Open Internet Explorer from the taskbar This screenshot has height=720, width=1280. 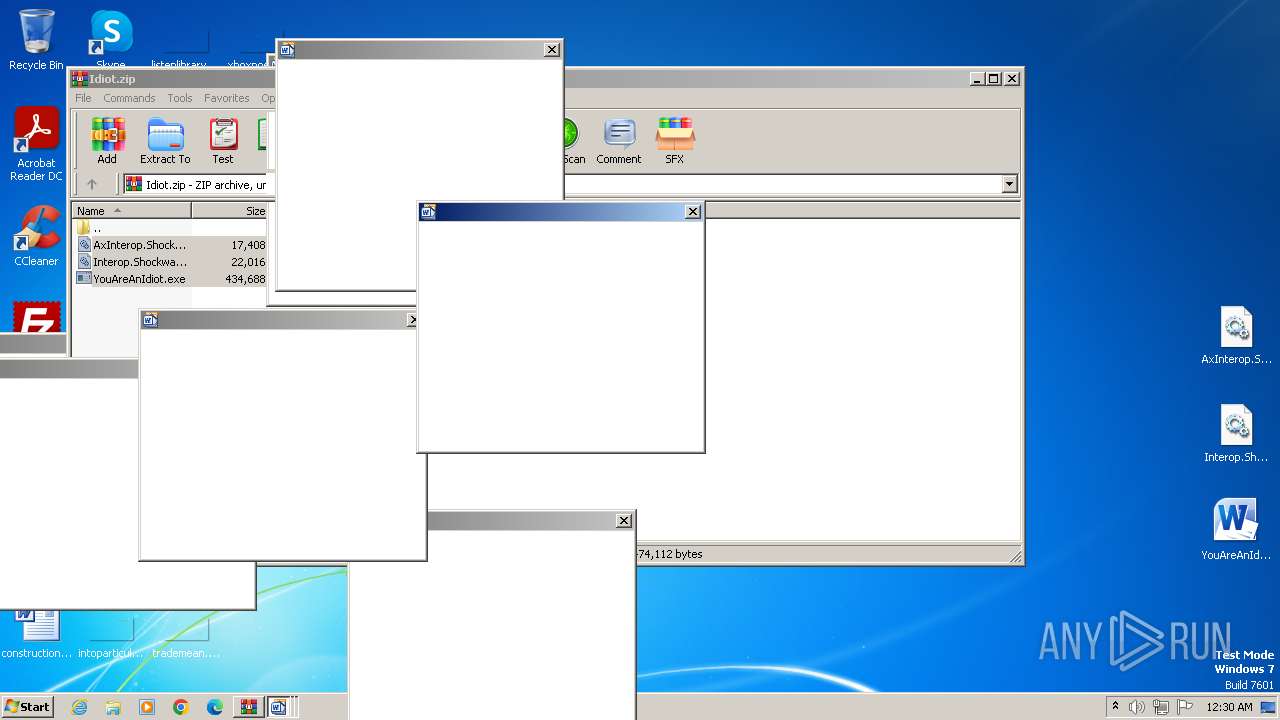tap(79, 707)
